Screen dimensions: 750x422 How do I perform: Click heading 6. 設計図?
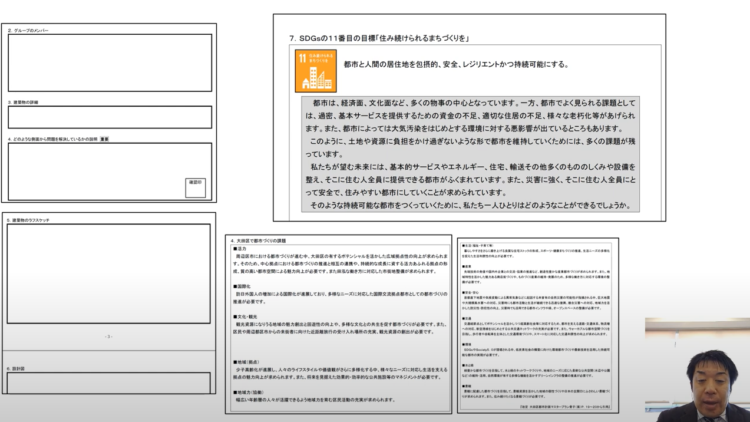point(16,368)
